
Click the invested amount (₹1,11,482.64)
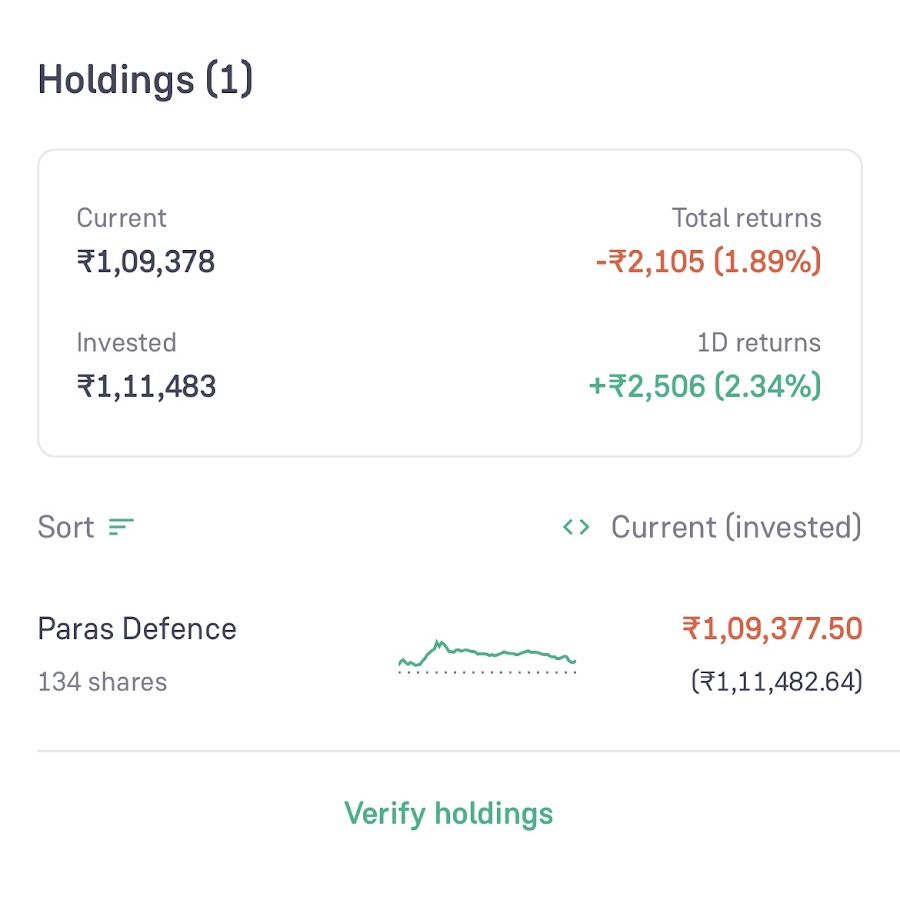point(776,682)
